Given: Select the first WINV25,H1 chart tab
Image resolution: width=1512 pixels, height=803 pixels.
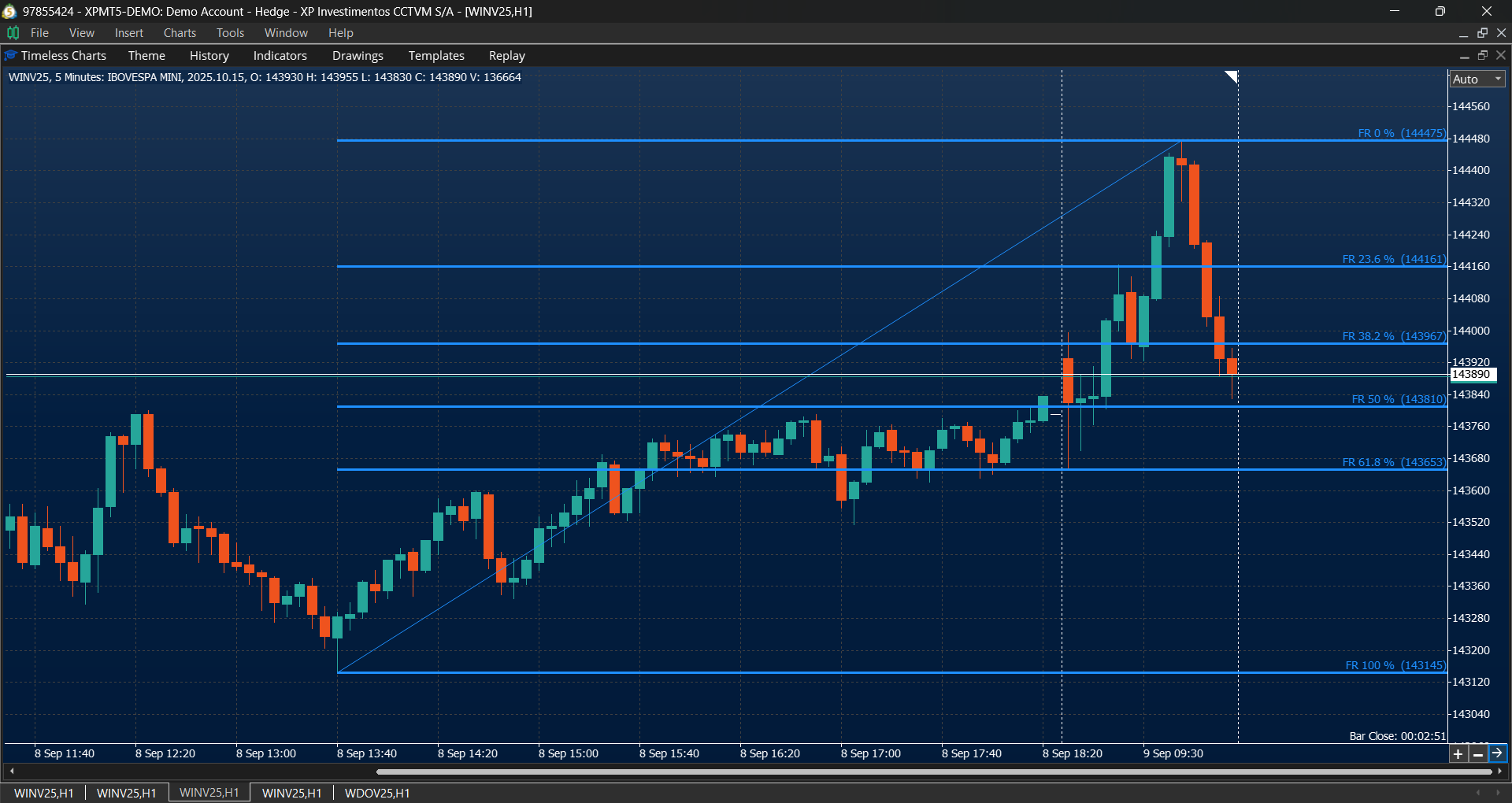Looking at the screenshot, I should click(x=43, y=793).
